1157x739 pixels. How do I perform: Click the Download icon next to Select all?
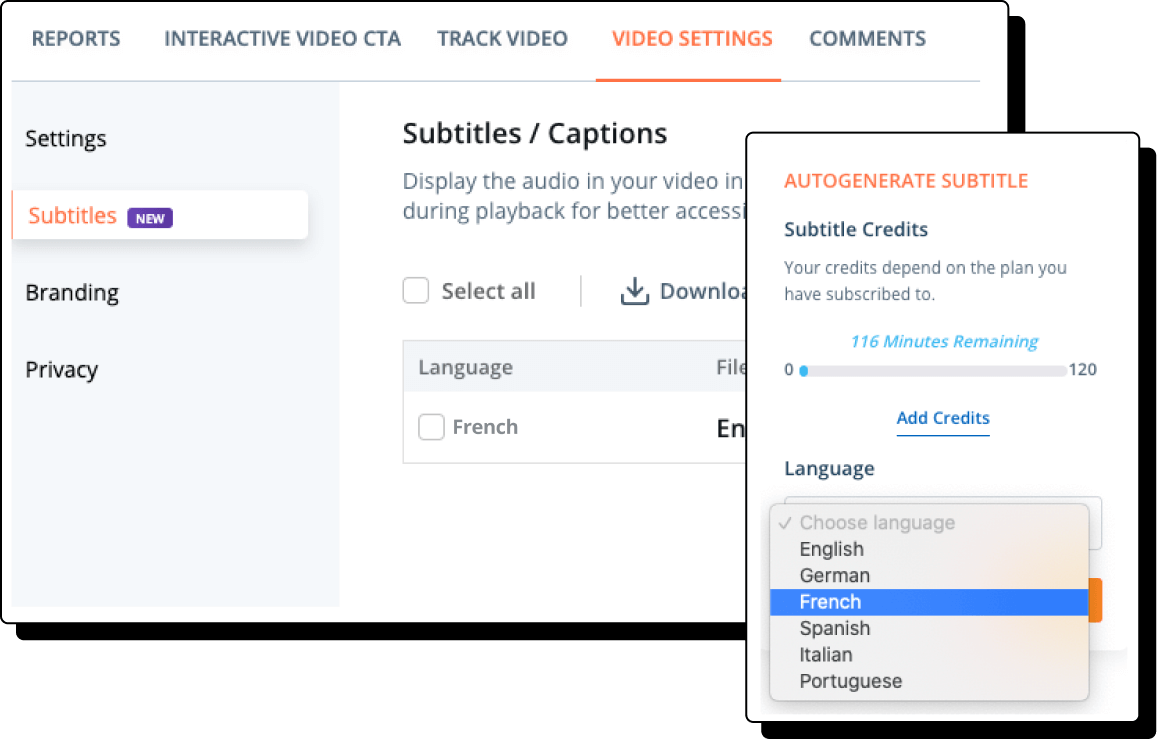pos(635,291)
